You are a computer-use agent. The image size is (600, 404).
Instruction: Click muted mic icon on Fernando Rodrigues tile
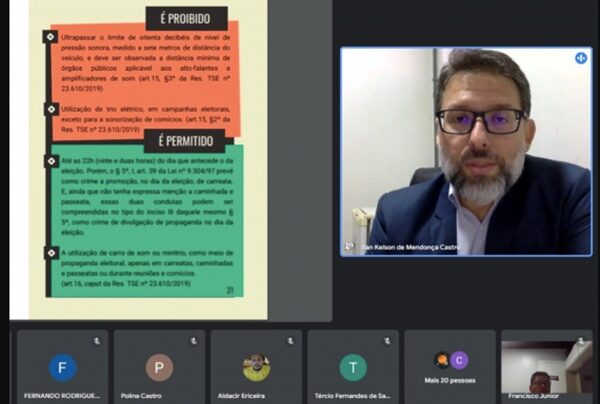click(x=96, y=341)
